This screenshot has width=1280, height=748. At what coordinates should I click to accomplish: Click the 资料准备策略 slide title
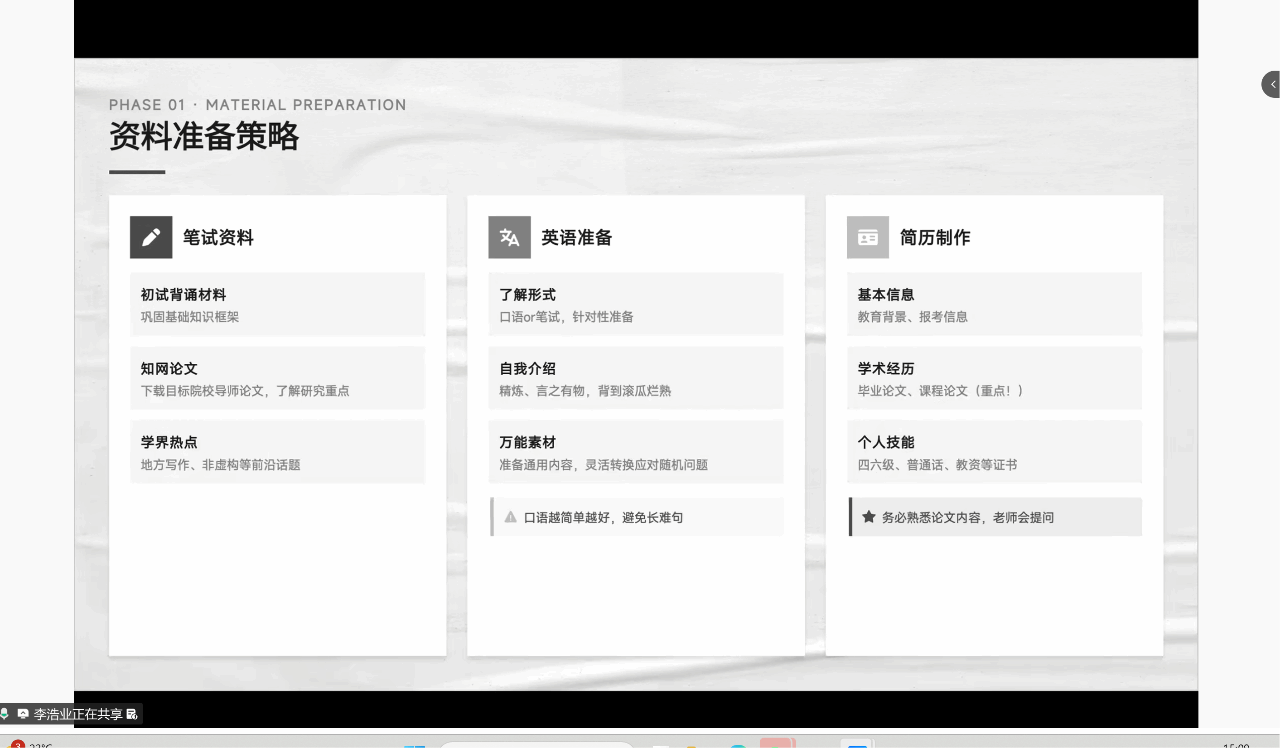click(x=204, y=136)
